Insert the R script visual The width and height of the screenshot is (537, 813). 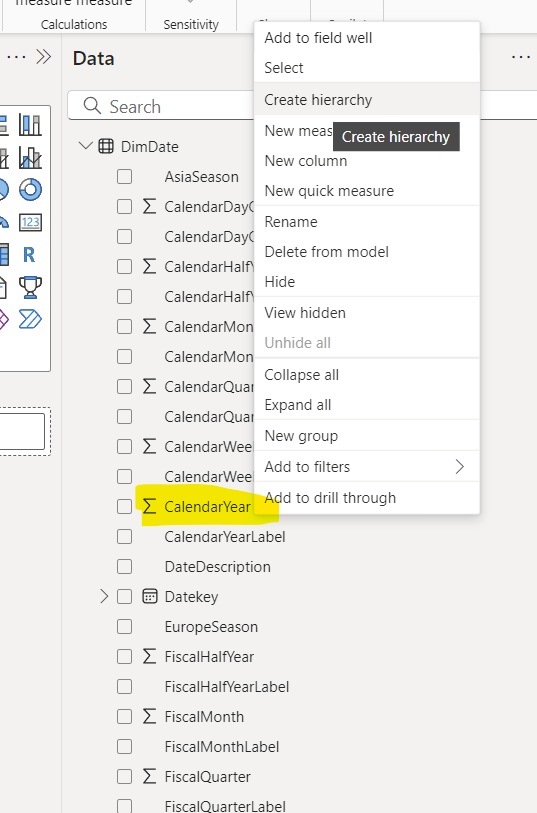click(29, 255)
